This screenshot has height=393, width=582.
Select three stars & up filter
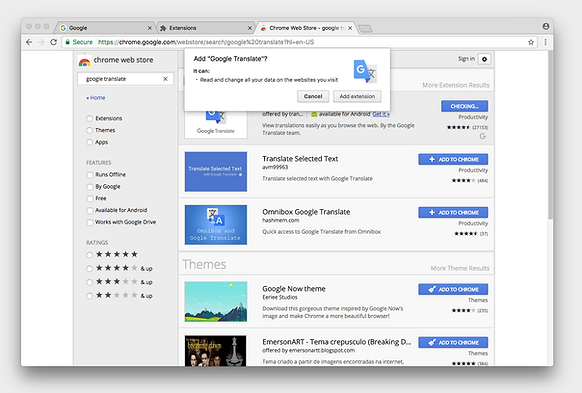pyautogui.click(x=89, y=282)
